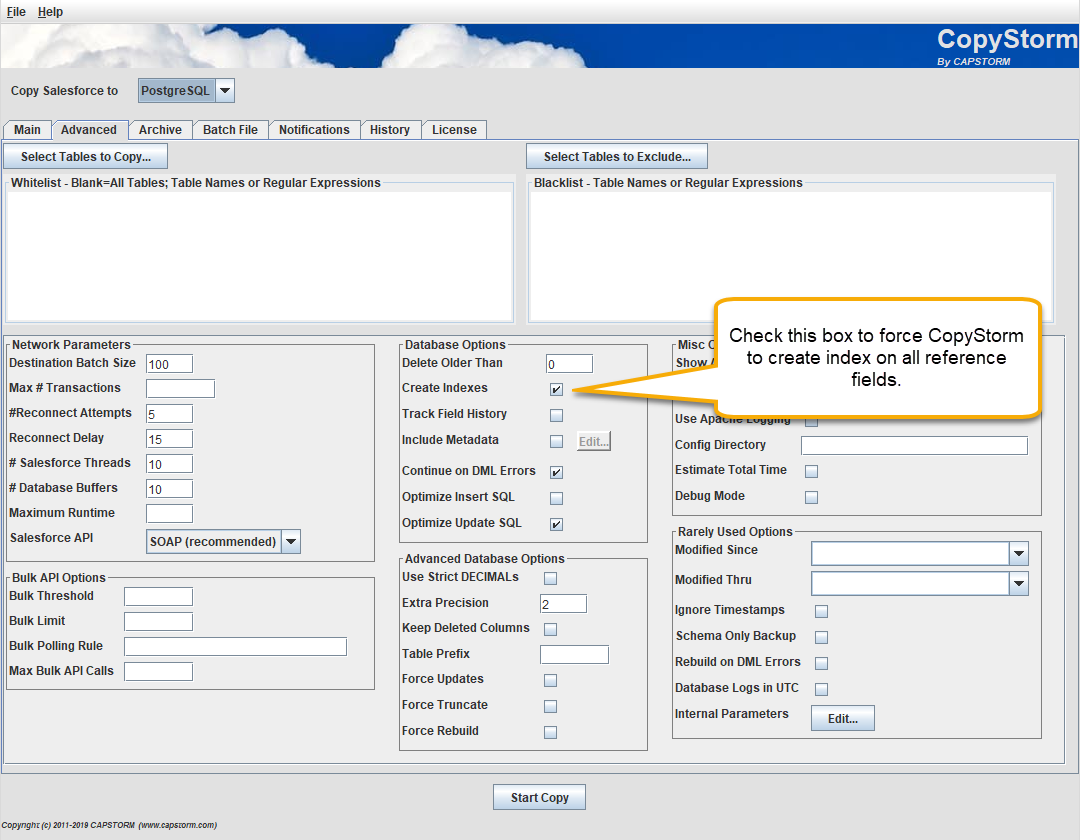
Task: Click inside the Whitelist text area
Action: coord(260,255)
